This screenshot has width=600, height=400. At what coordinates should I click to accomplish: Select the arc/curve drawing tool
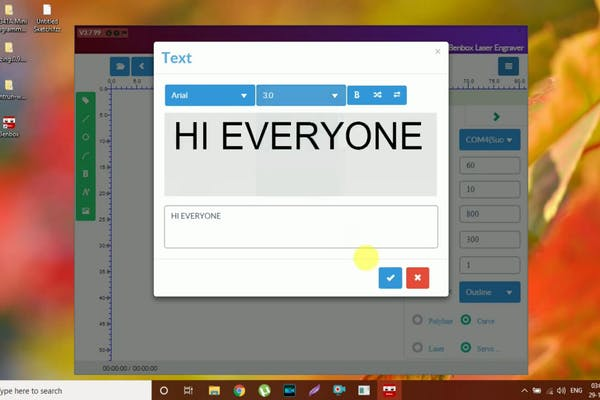(86, 155)
